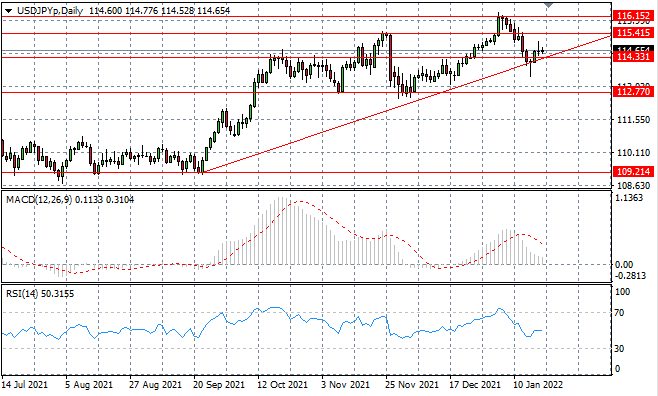
Task: Click the -0.2813 MACD scale value
Action: (x=631, y=275)
